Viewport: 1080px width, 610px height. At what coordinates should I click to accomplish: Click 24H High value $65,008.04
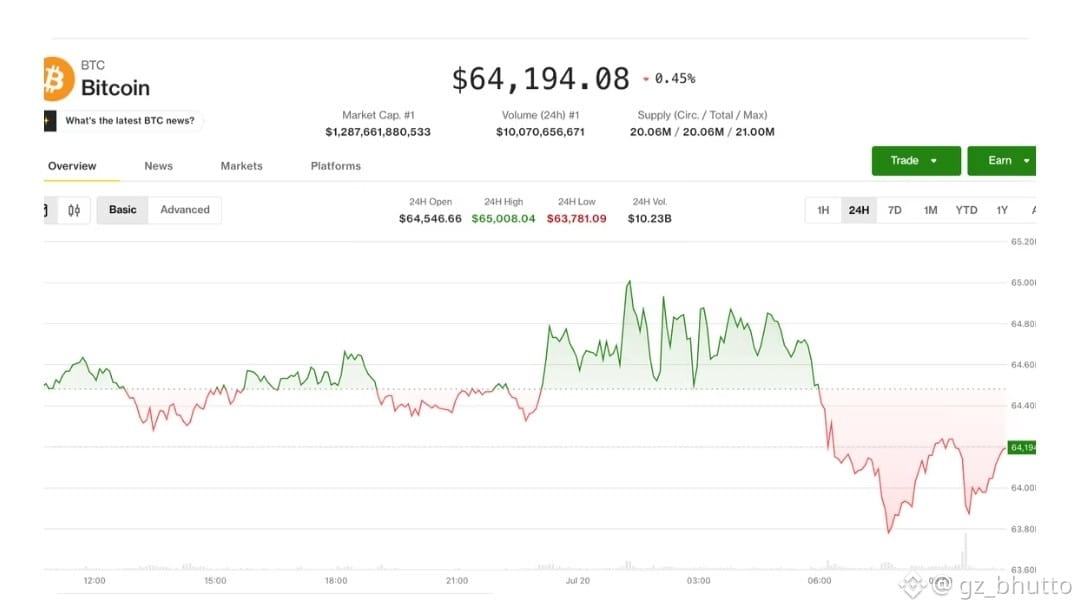tap(503, 218)
